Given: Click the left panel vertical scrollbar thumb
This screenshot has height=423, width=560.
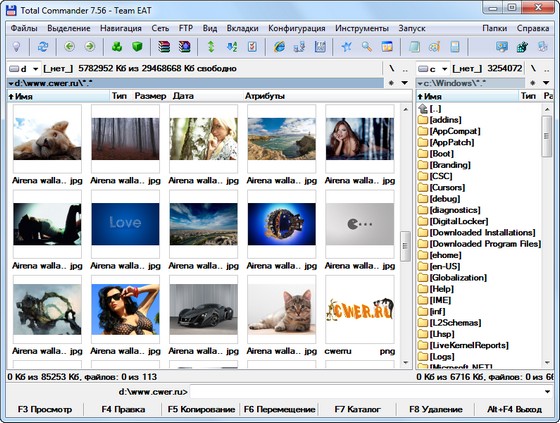Looking at the screenshot, I should tap(405, 246).
